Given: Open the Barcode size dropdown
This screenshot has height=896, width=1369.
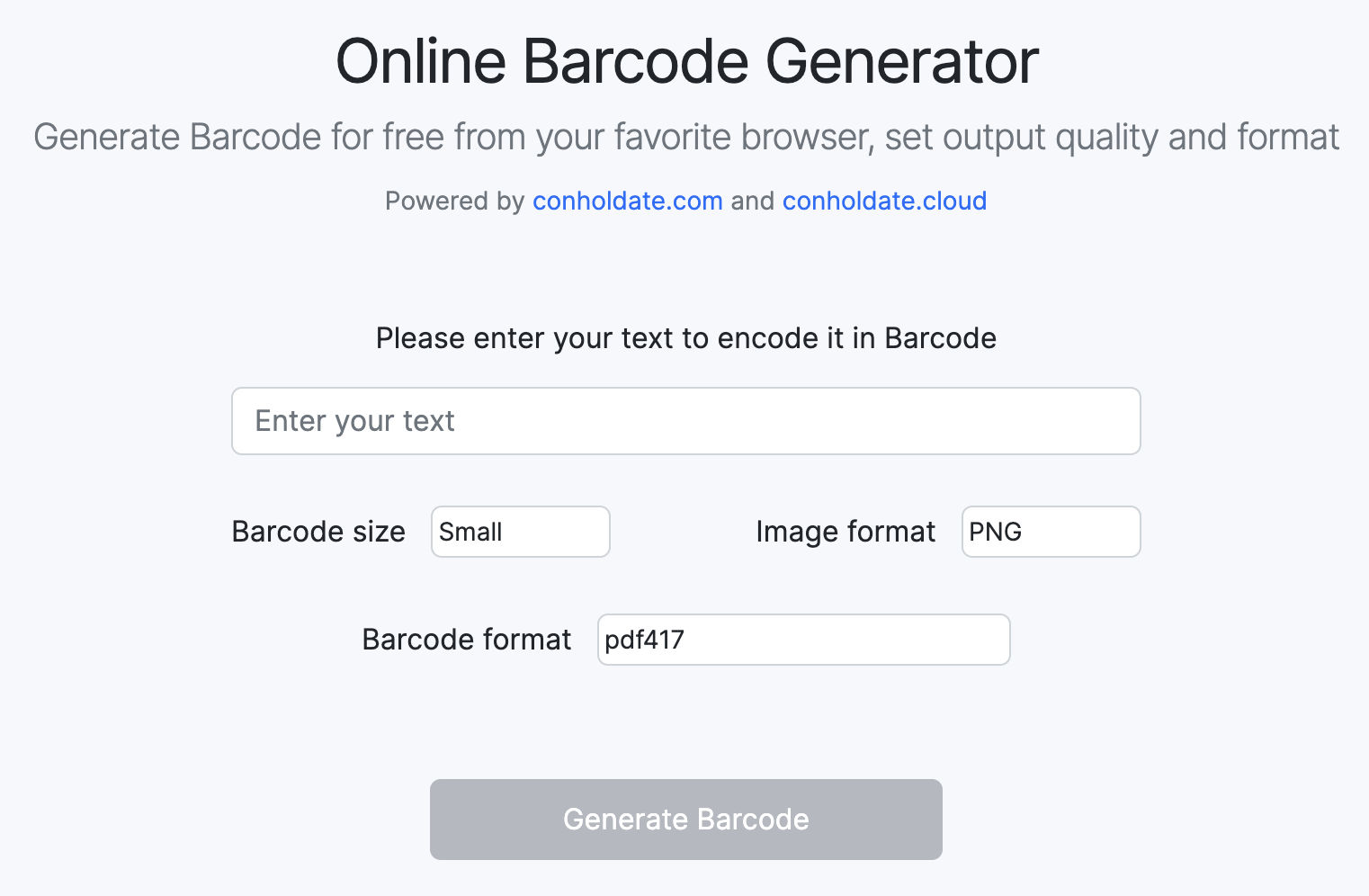Looking at the screenshot, I should 520,532.
